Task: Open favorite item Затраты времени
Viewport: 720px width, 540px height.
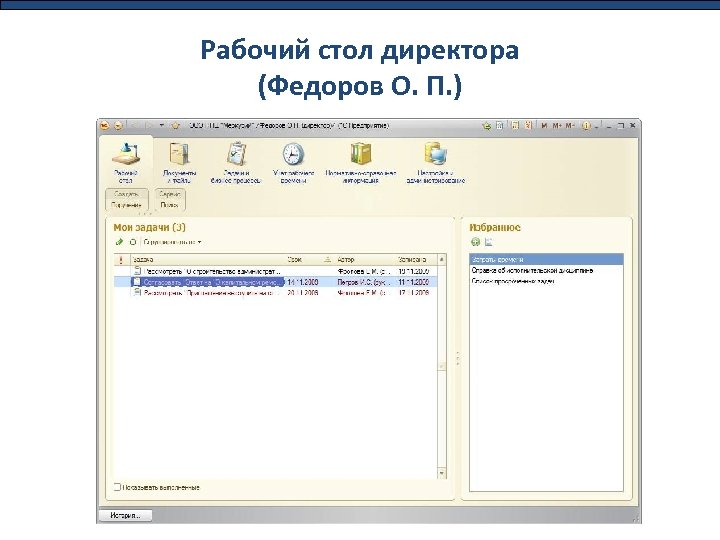Action: (x=546, y=259)
